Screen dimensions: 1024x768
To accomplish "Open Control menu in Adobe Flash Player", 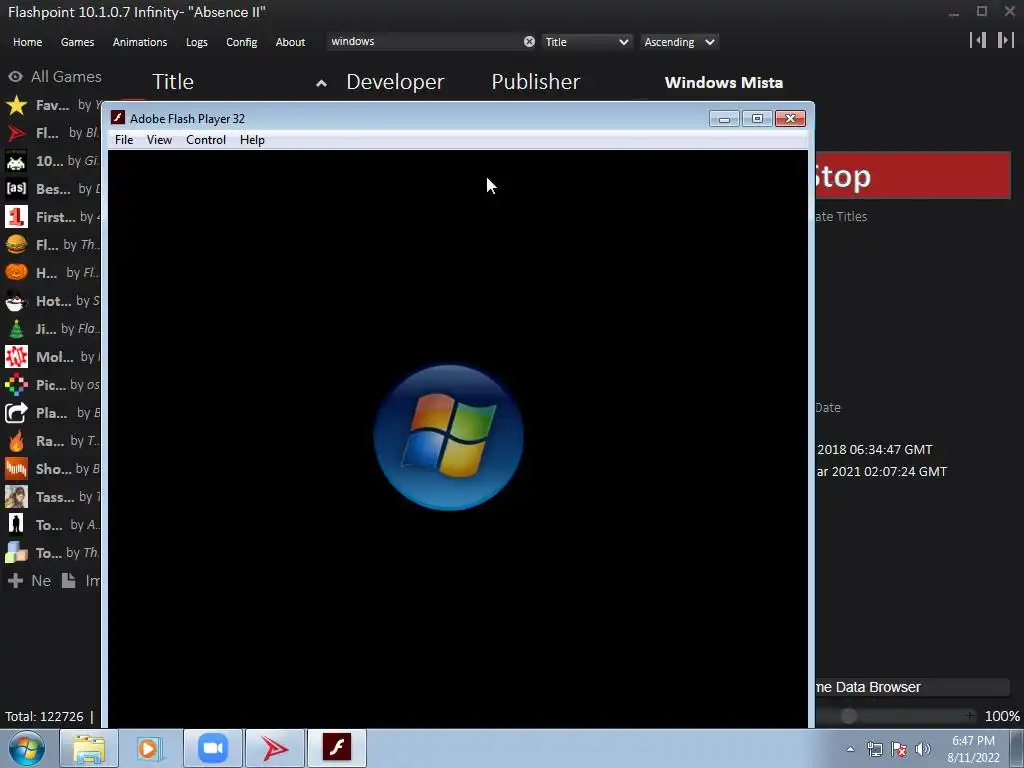I will tap(206, 140).
